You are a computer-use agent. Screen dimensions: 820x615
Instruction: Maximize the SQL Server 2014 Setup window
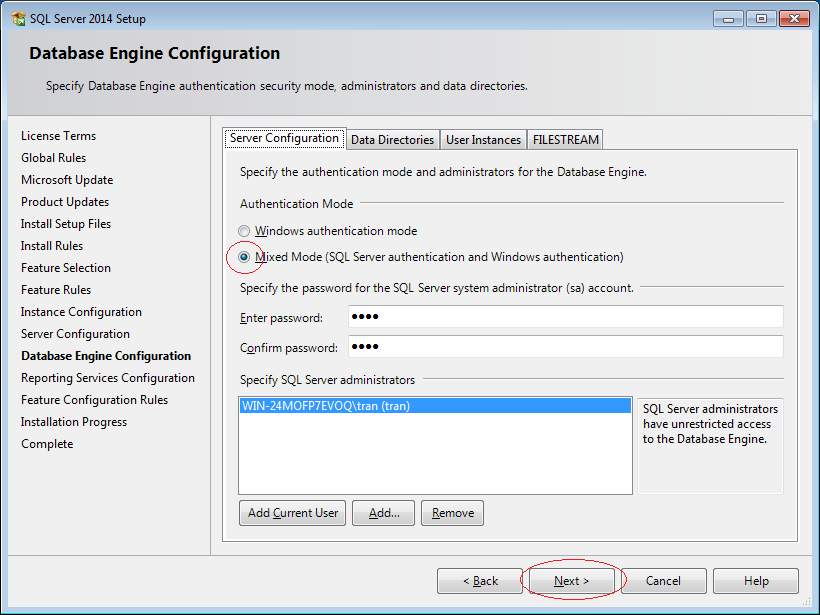click(x=761, y=19)
